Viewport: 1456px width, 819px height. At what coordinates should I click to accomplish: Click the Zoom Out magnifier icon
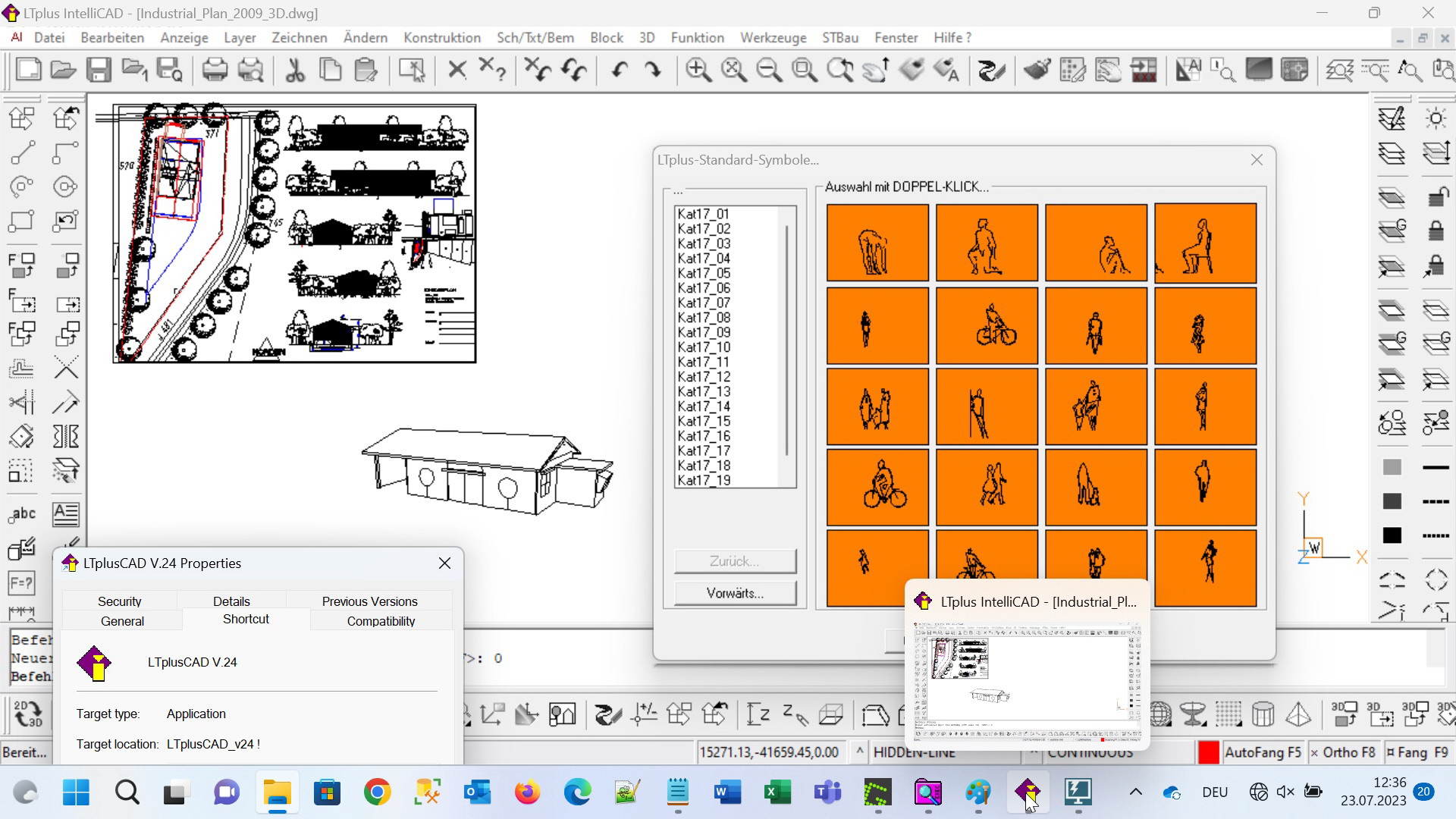click(769, 70)
